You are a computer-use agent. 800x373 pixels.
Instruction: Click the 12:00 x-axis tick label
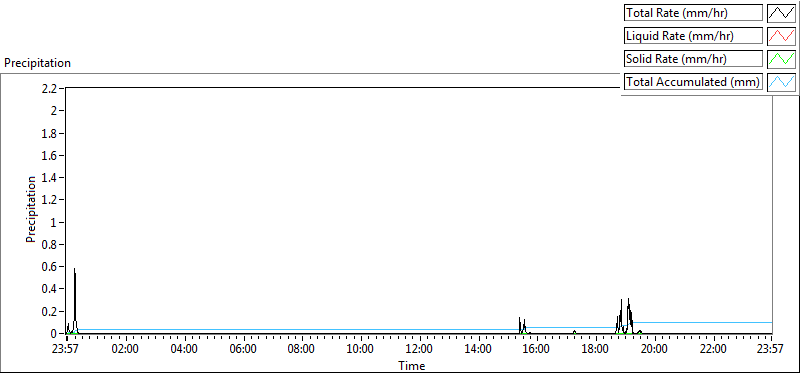coord(420,350)
